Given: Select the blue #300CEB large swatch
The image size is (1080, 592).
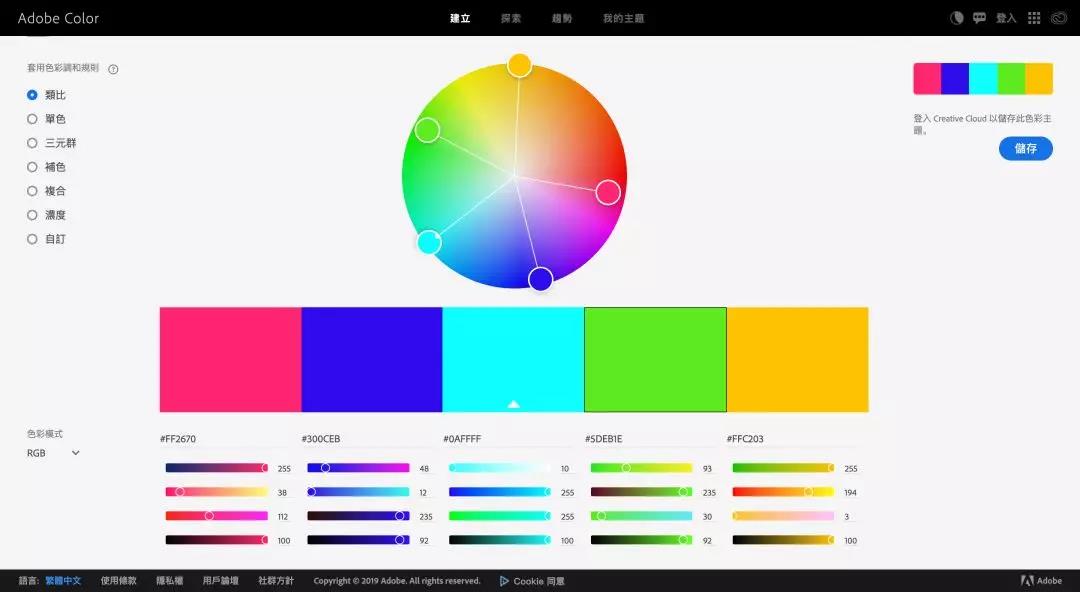Looking at the screenshot, I should [372, 360].
